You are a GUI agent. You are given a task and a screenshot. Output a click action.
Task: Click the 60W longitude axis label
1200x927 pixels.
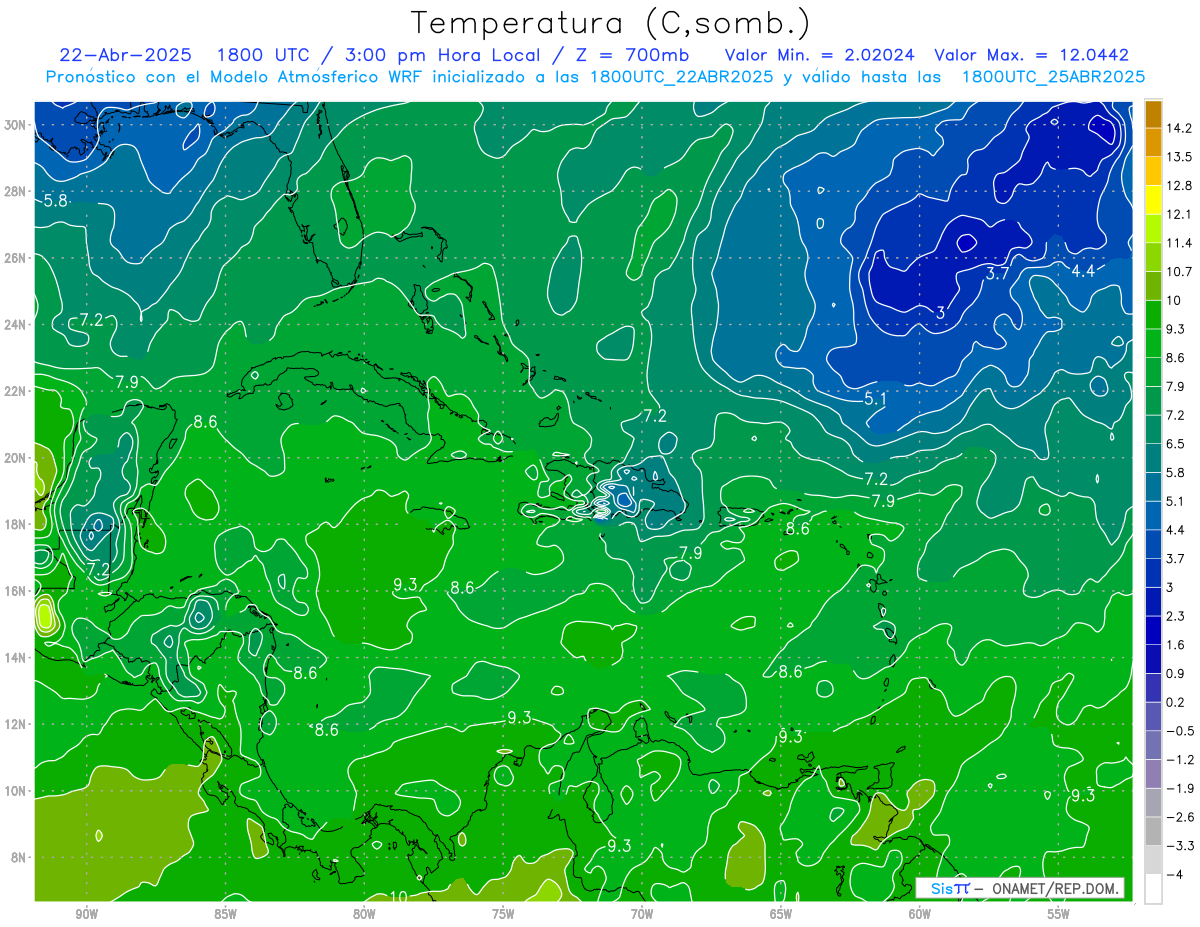coord(920,913)
